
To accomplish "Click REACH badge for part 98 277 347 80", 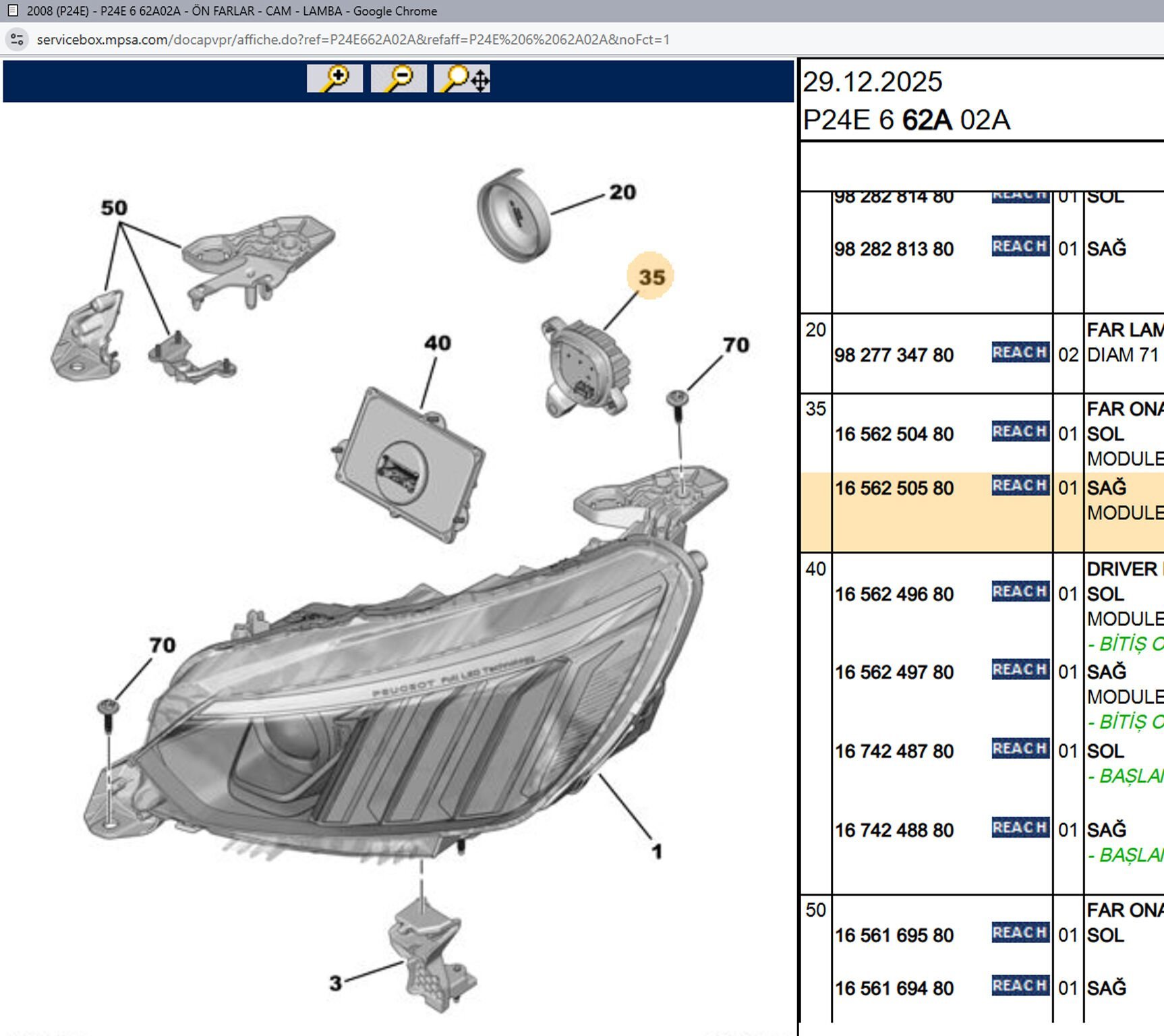I will tap(1020, 353).
